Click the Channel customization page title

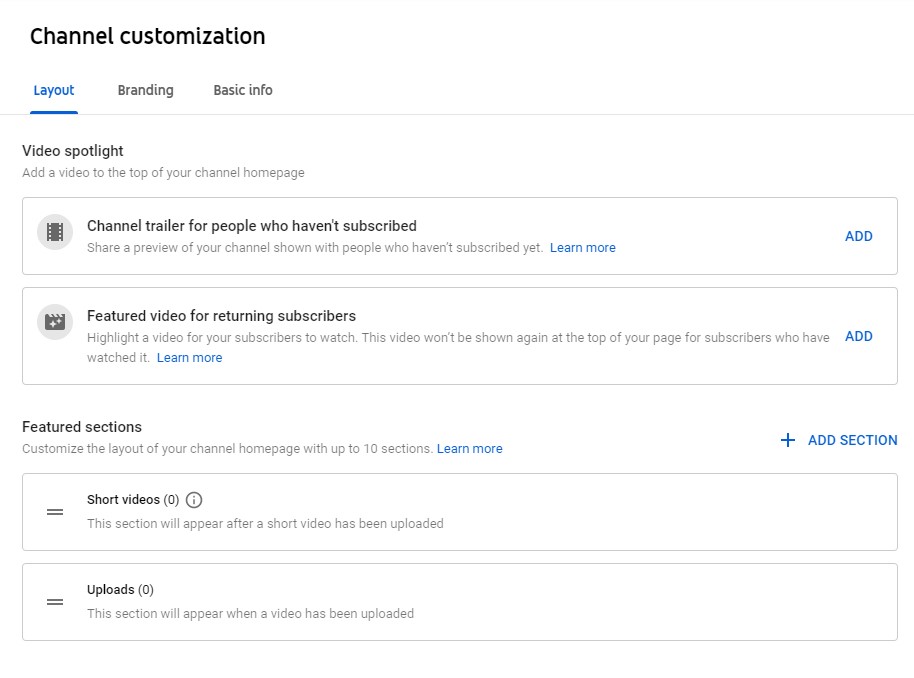pyautogui.click(x=147, y=36)
